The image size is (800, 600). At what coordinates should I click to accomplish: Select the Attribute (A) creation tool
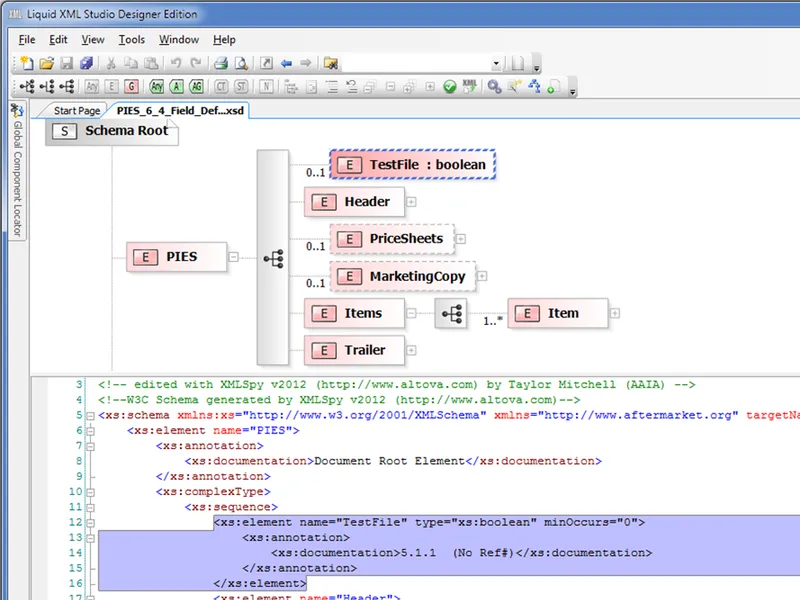tap(177, 86)
